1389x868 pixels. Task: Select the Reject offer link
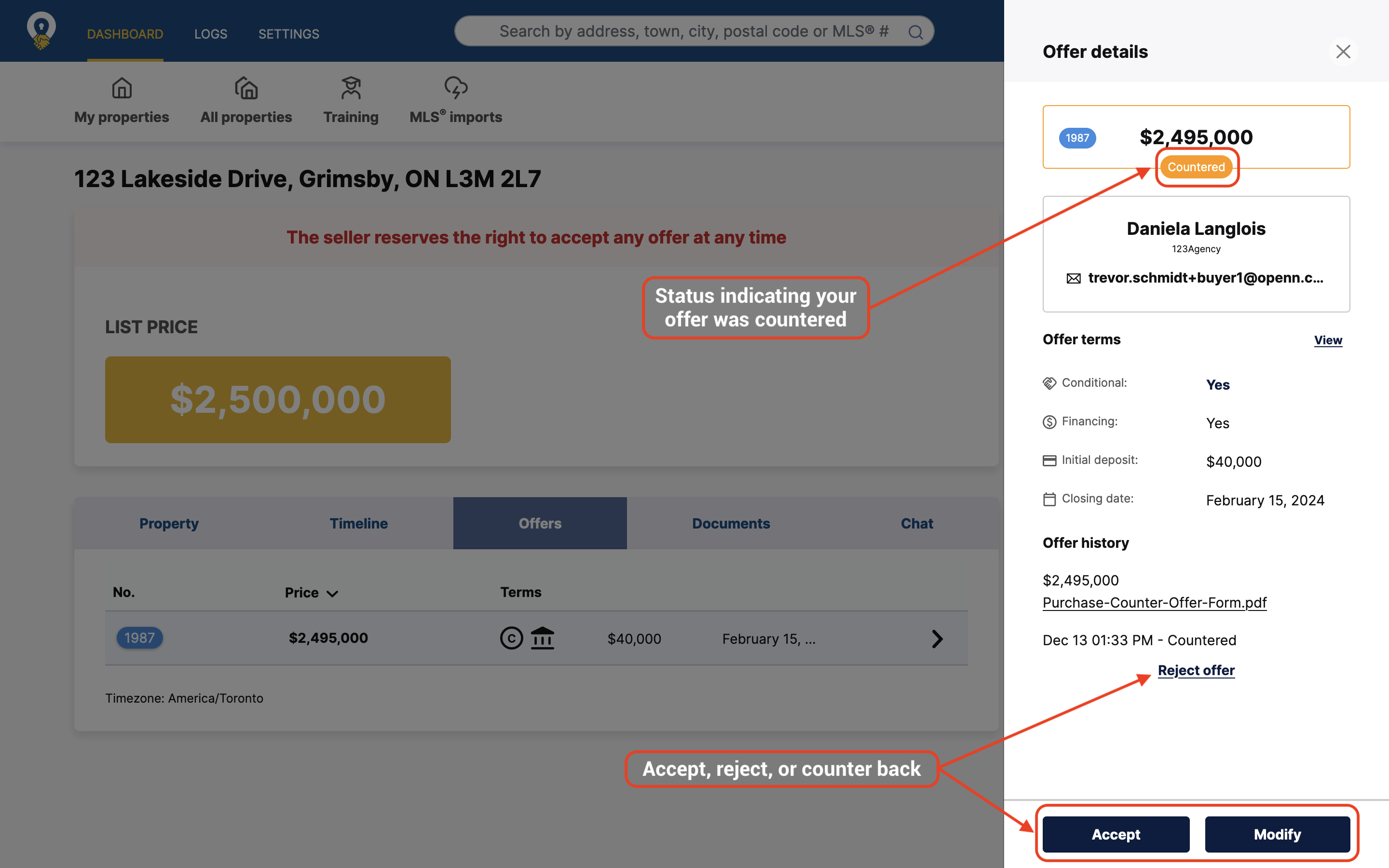tap(1196, 670)
